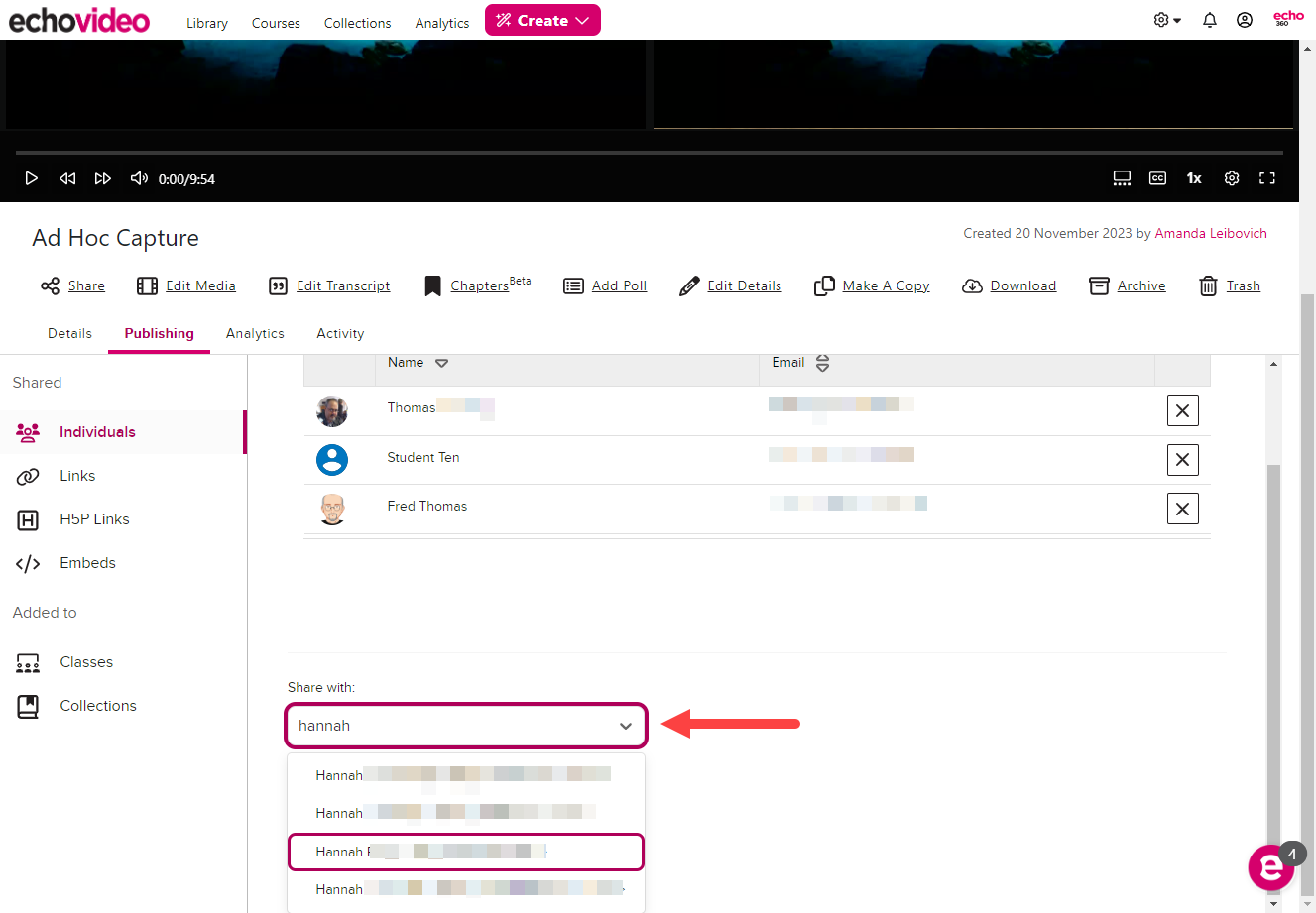1316x913 pixels.
Task: Open the Share with dropdown
Action: (x=626, y=725)
